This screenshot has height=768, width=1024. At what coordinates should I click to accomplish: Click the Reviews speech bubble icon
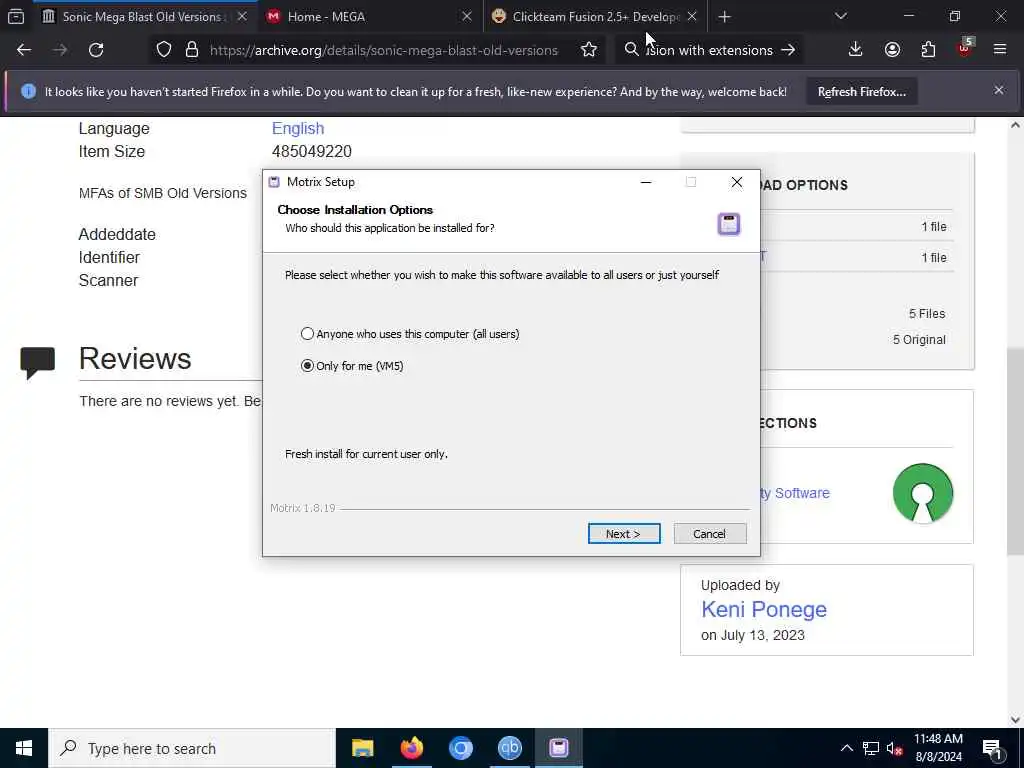pyautogui.click(x=37, y=363)
